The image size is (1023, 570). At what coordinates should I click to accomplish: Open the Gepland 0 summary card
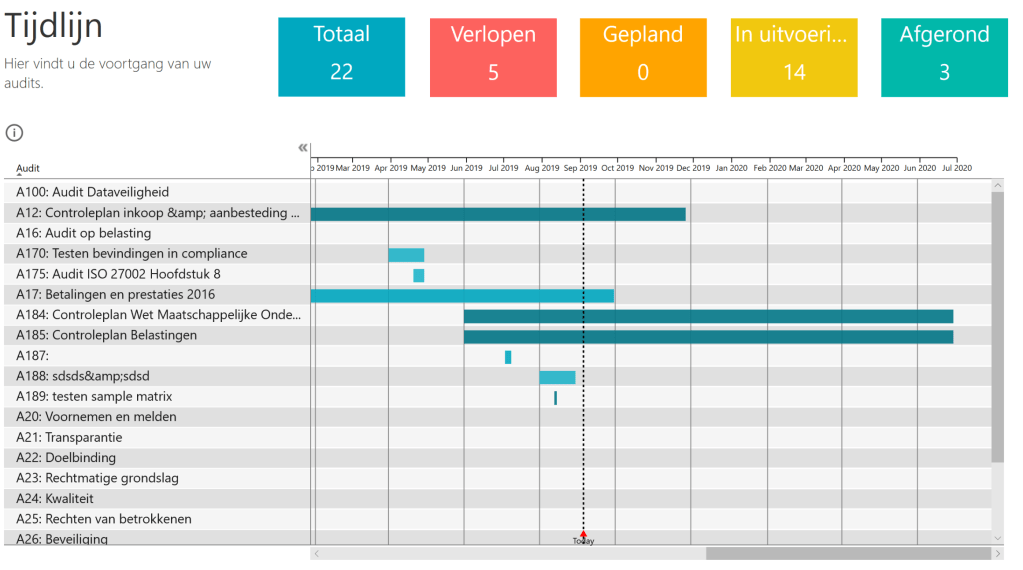click(642, 56)
